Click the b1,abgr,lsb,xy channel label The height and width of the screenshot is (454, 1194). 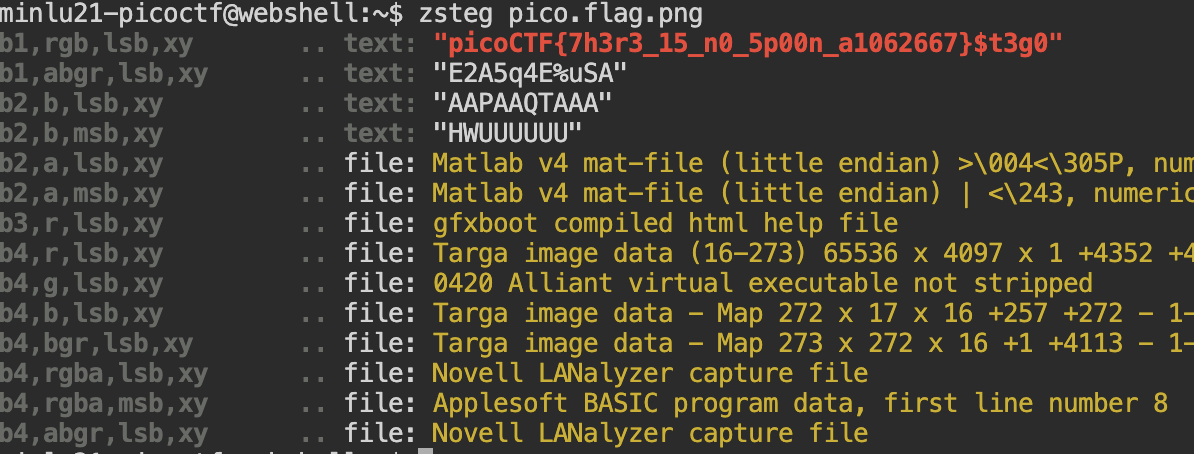[104, 73]
